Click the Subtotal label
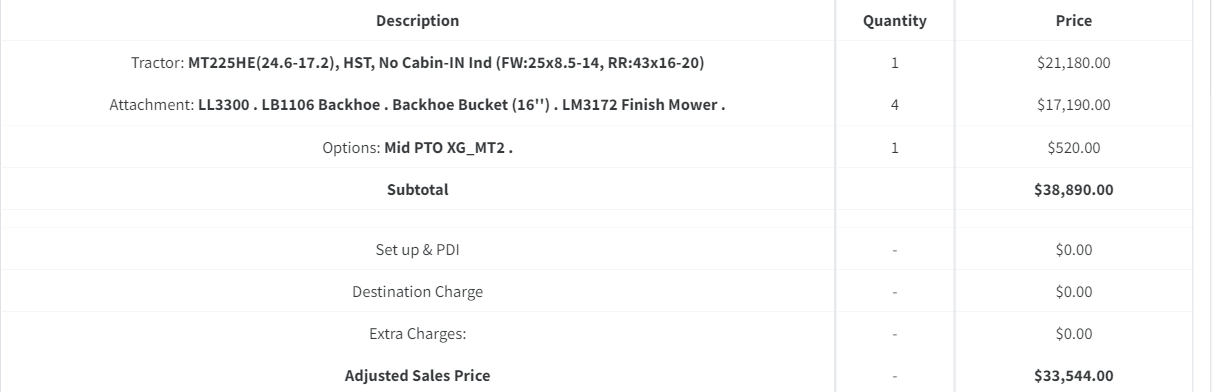 417,189
